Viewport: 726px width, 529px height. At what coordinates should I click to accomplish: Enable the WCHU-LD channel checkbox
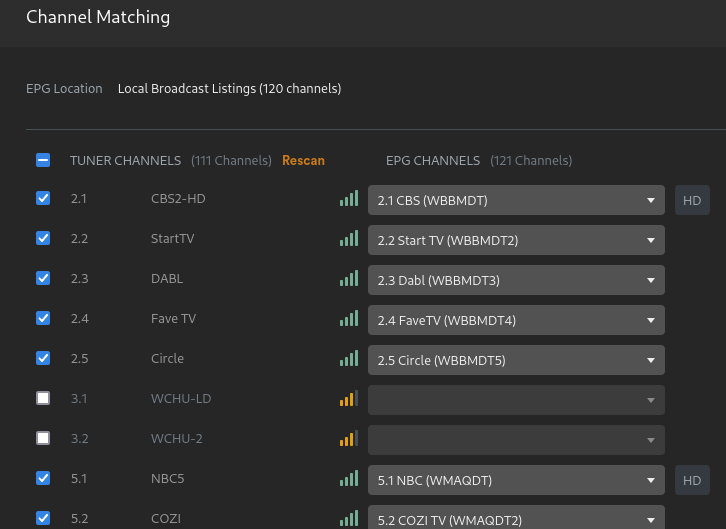click(x=43, y=399)
